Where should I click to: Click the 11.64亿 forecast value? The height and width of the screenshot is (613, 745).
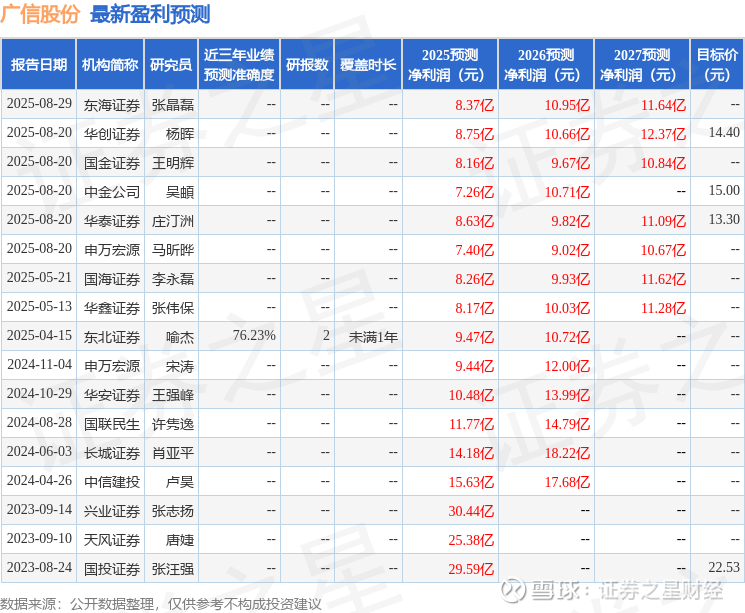663,105
